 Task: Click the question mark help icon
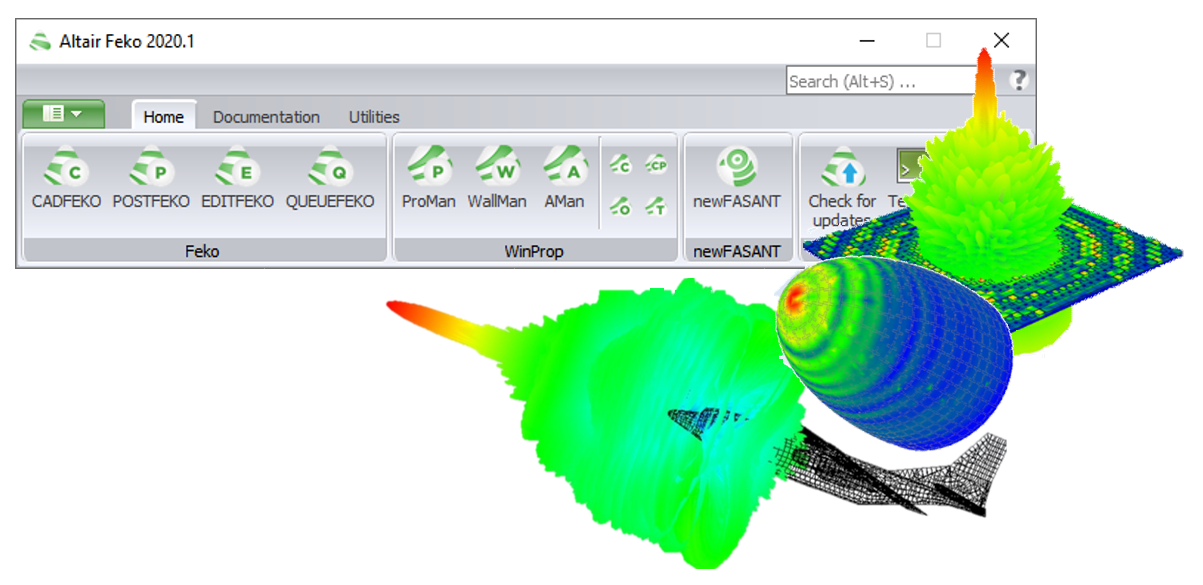[x=1019, y=81]
